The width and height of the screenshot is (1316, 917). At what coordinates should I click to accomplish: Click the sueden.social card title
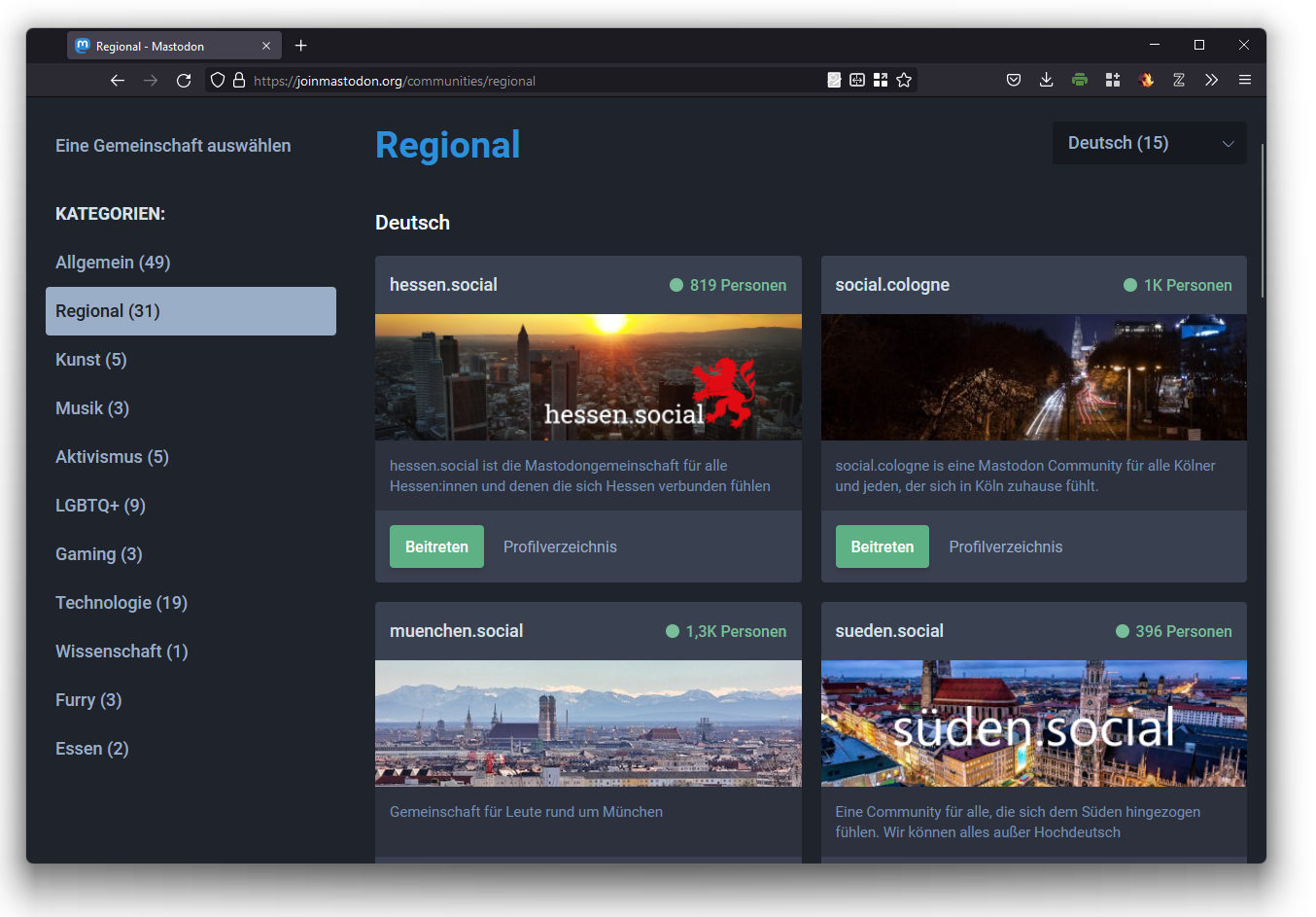889,631
